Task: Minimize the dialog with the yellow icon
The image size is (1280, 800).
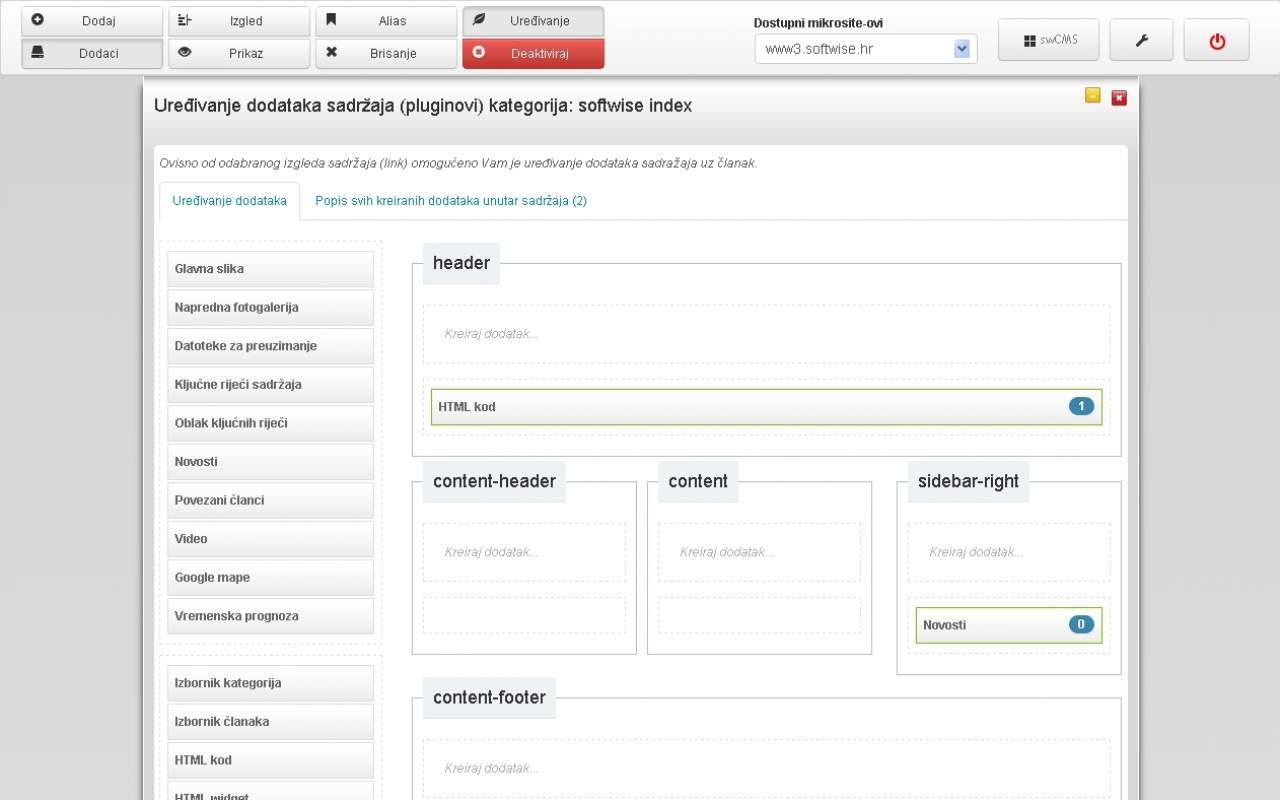Action: 1093,96
